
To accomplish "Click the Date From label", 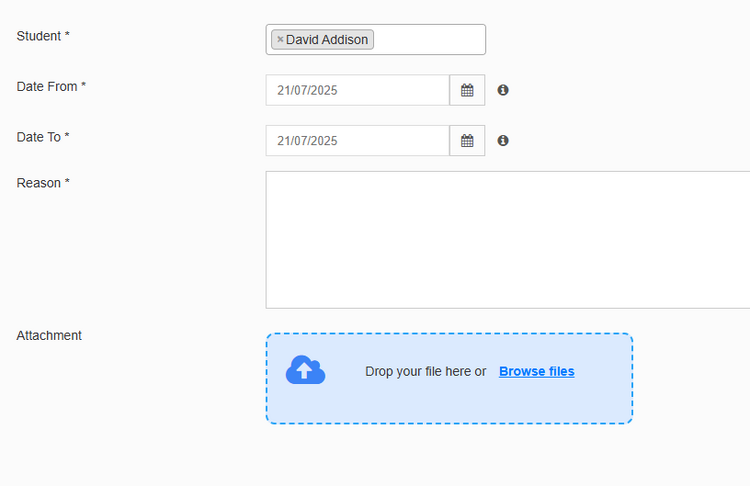I will [51, 87].
